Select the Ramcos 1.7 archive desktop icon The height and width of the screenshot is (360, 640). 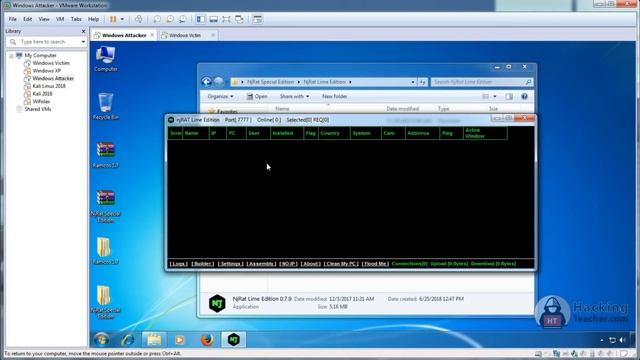pos(106,155)
